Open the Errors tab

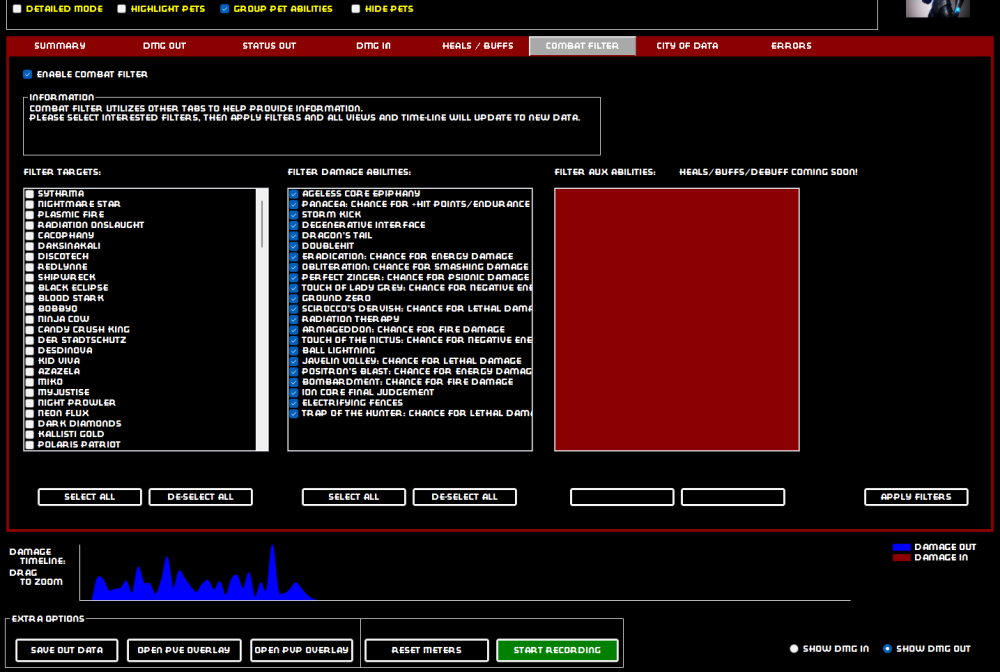point(791,46)
